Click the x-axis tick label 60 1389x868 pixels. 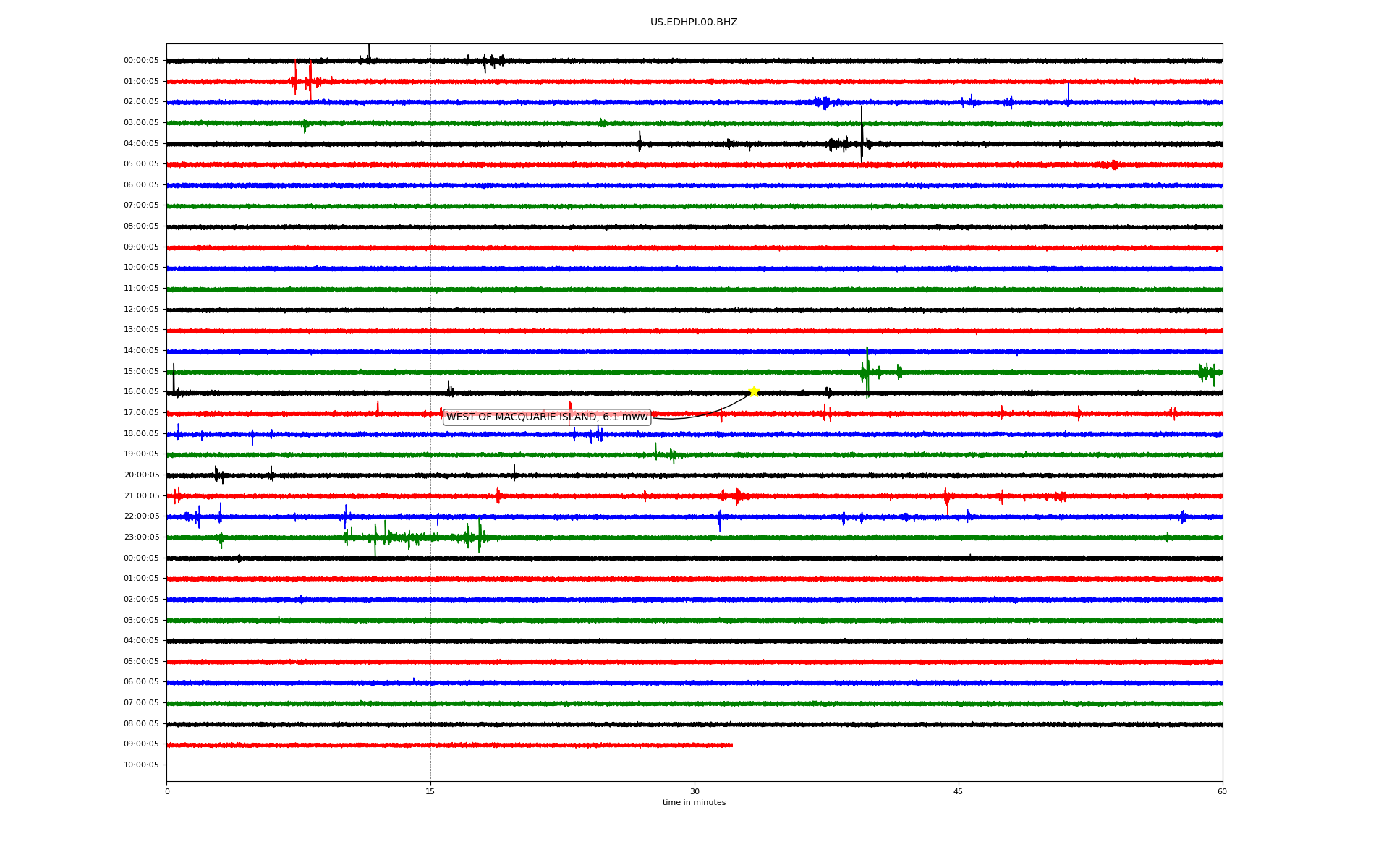(1222, 791)
